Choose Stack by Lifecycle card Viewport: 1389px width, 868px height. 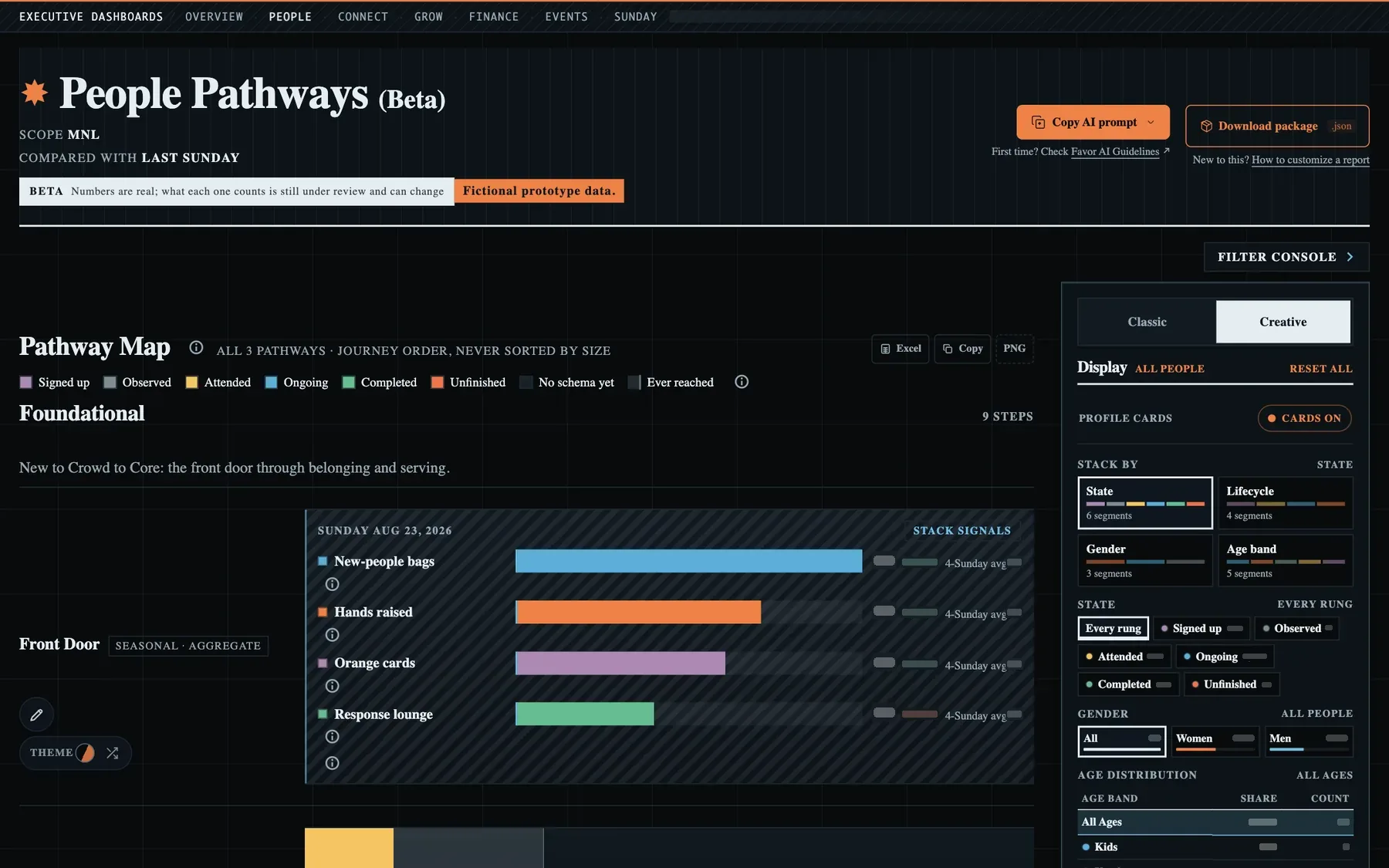1286,503
